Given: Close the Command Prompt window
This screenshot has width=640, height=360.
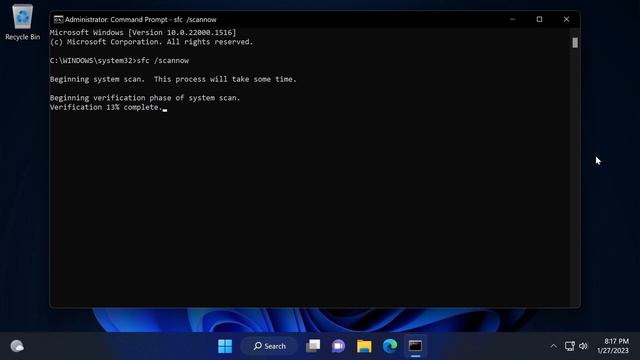Looking at the screenshot, I should click(x=566, y=19).
